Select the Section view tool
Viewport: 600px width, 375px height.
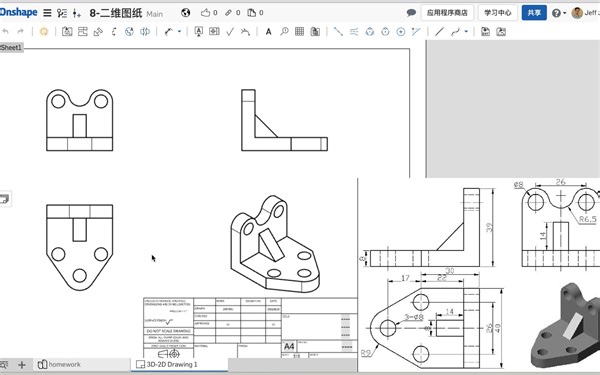pyautogui.click(x=83, y=31)
